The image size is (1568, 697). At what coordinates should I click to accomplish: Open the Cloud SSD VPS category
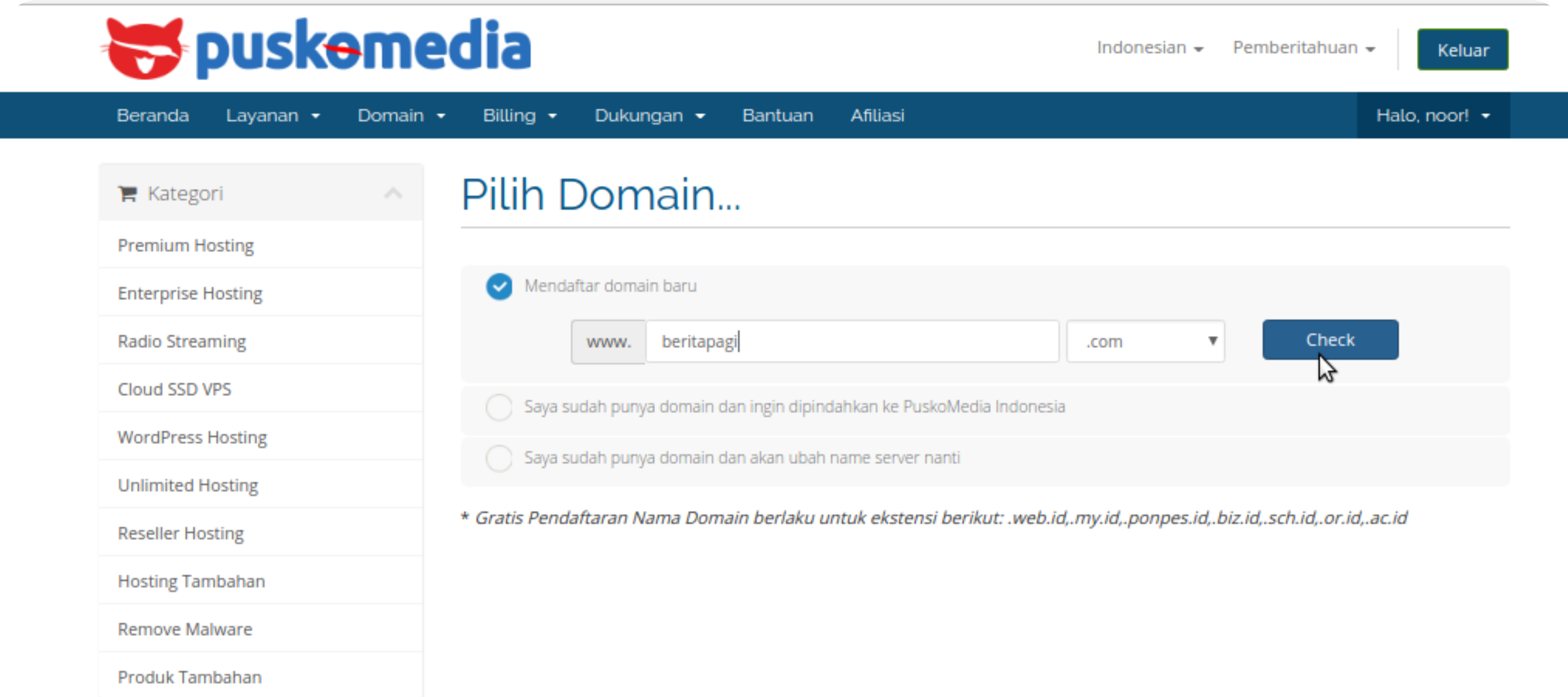click(x=261, y=390)
